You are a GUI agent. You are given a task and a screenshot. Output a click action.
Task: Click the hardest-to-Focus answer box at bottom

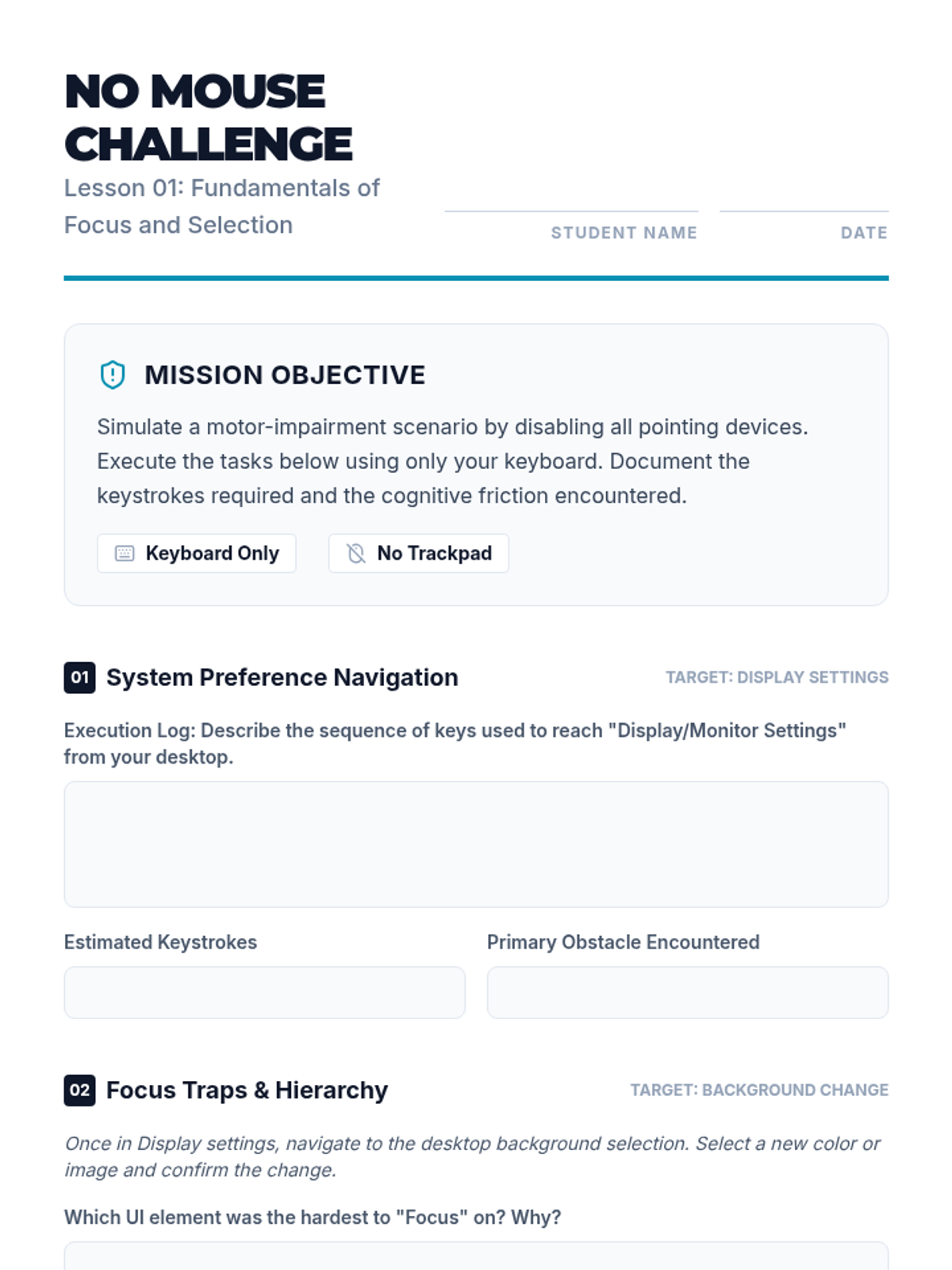(x=476, y=1257)
